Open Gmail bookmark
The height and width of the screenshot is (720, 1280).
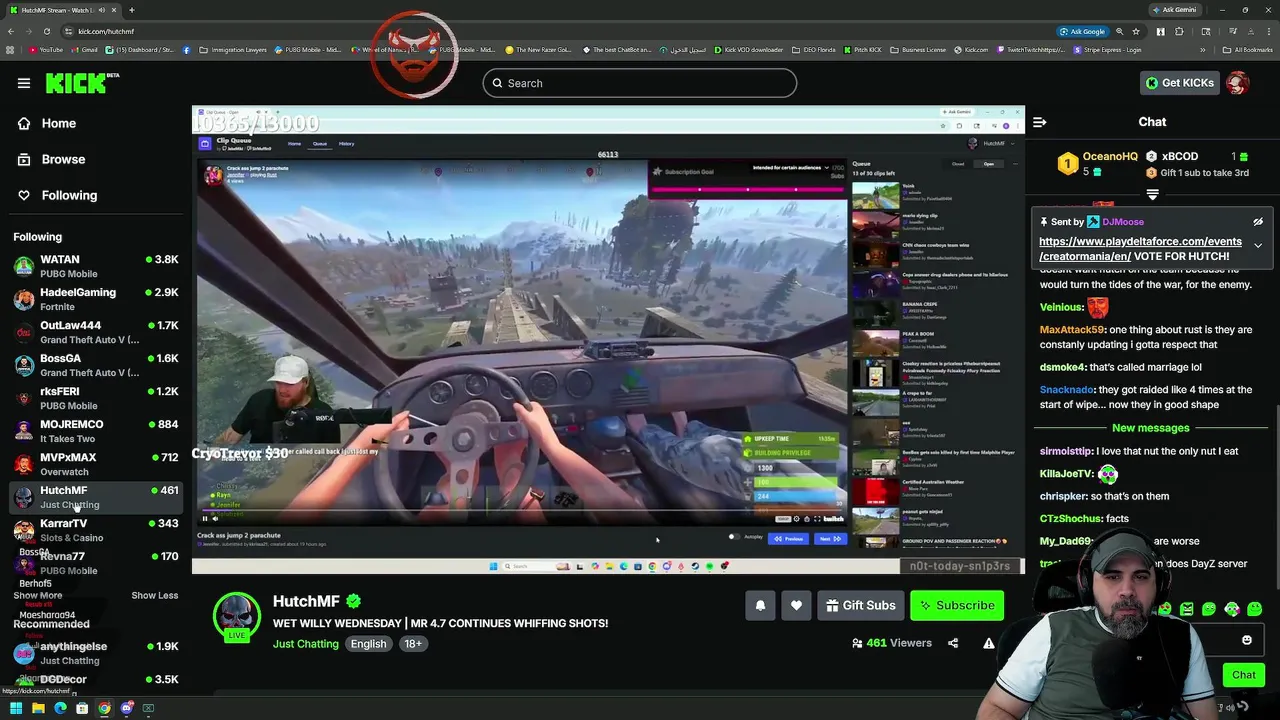84,50
